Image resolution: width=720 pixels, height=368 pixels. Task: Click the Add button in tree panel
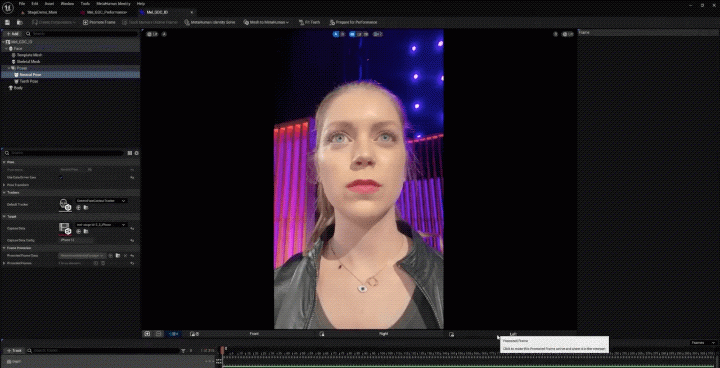(x=12, y=34)
